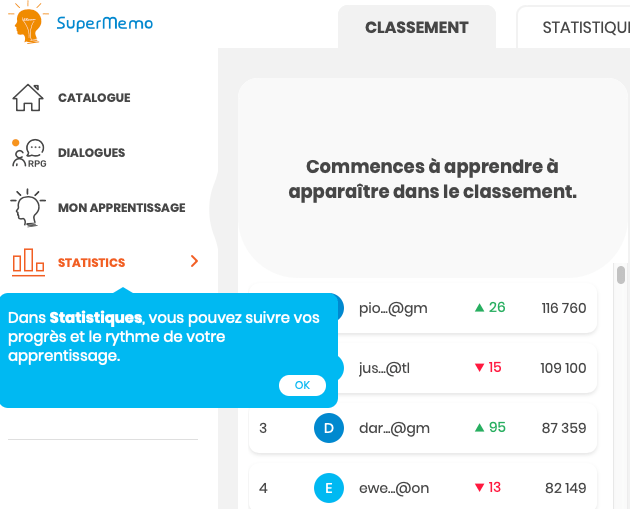Expand Statistics with the orange chevron
Image resolution: width=630 pixels, height=509 pixels.
click(x=194, y=262)
